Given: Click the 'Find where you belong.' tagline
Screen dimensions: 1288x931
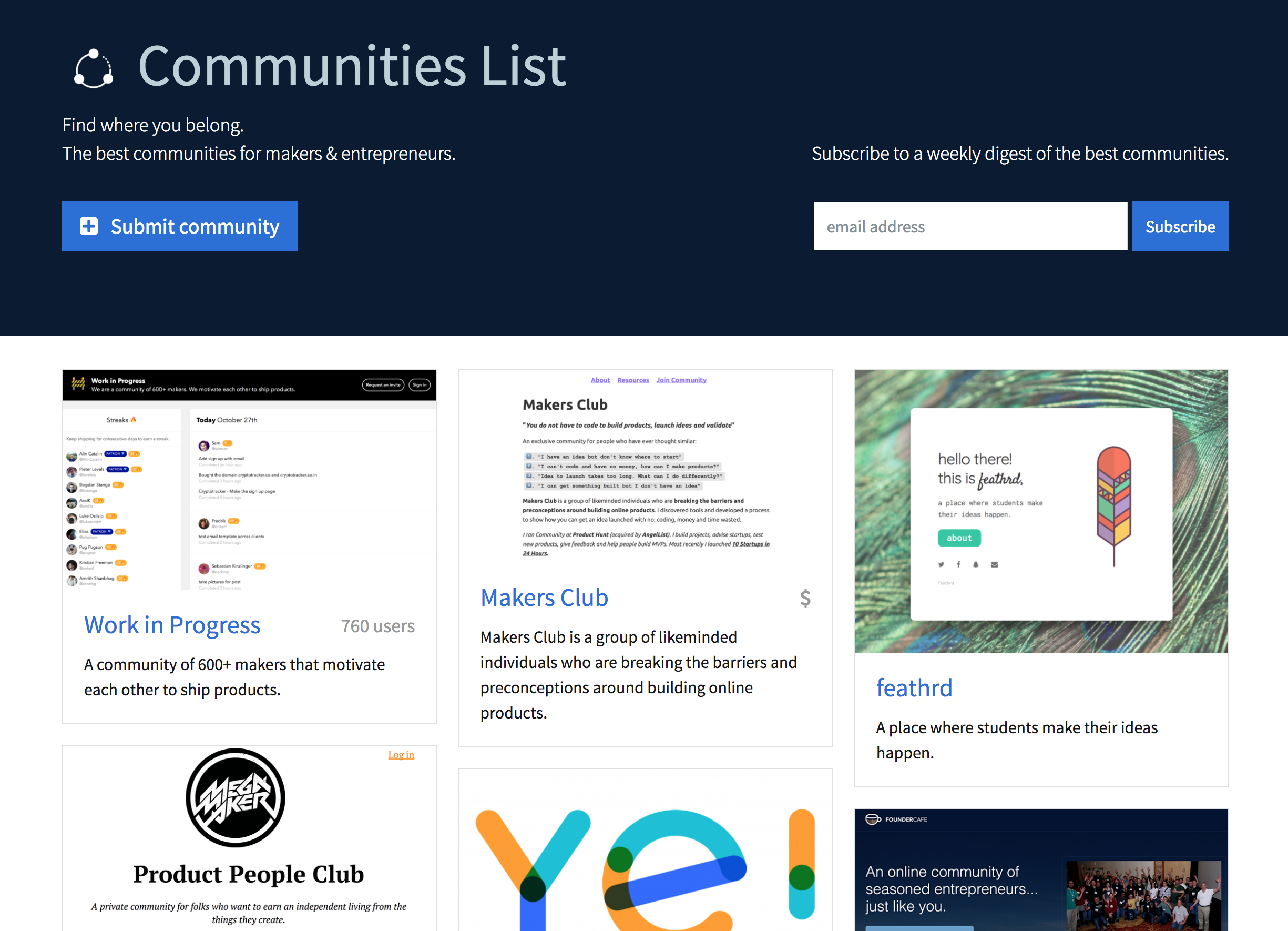Looking at the screenshot, I should pos(154,125).
